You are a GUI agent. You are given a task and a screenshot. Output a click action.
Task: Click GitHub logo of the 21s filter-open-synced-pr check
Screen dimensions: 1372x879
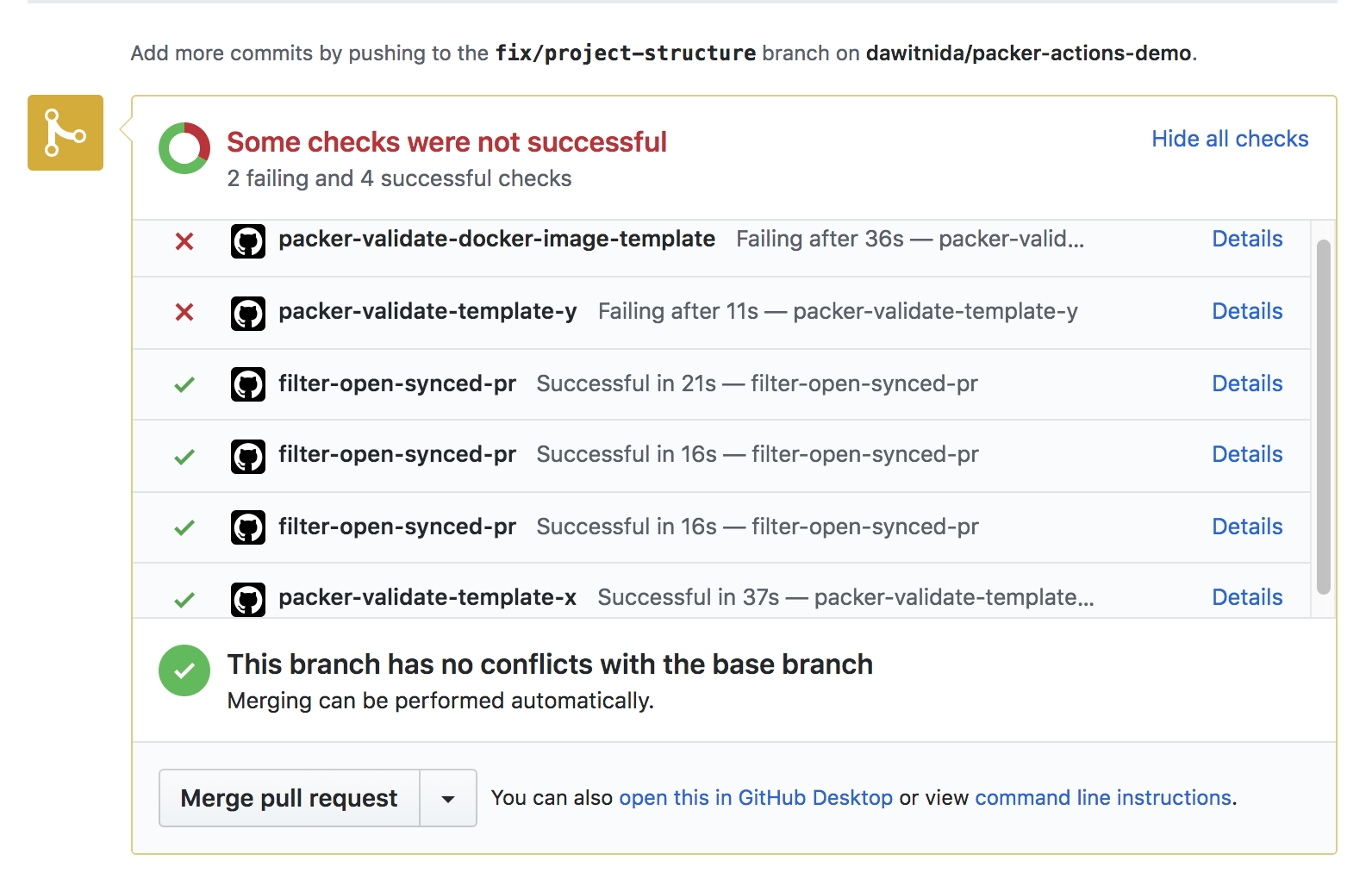click(248, 384)
